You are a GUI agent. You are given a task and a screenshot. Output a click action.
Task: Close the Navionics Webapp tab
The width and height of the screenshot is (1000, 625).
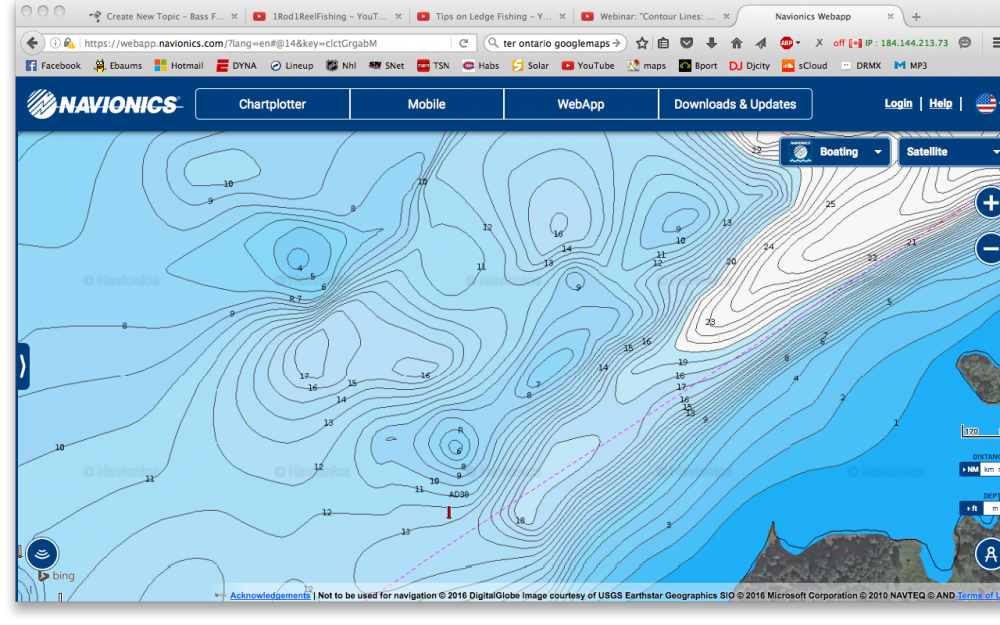pos(890,16)
